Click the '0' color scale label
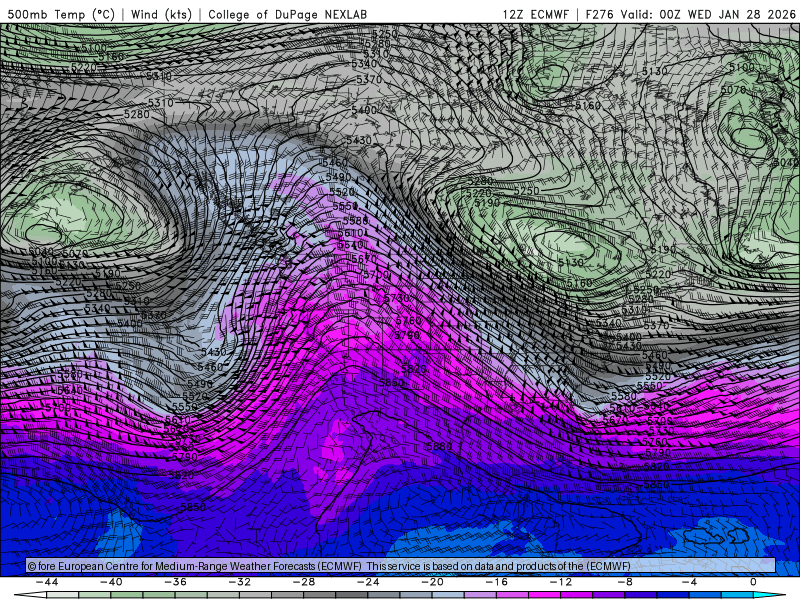Image resolution: width=800 pixels, height=600 pixels. point(754,582)
